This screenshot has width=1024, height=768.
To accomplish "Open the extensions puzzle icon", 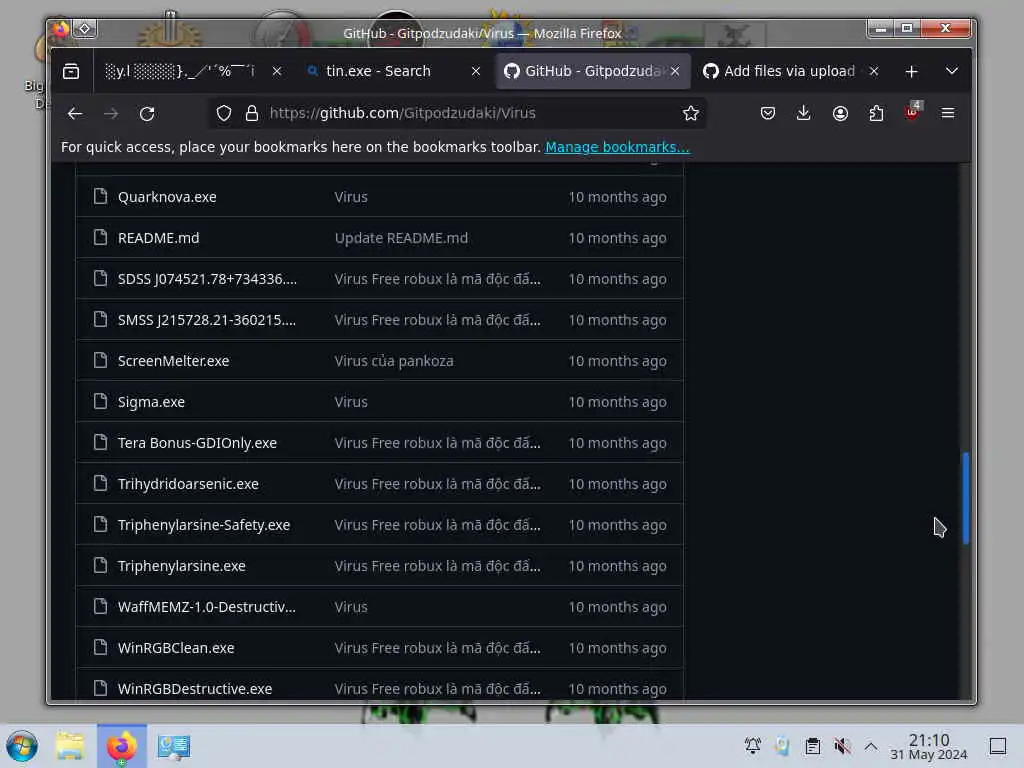I will [876, 113].
